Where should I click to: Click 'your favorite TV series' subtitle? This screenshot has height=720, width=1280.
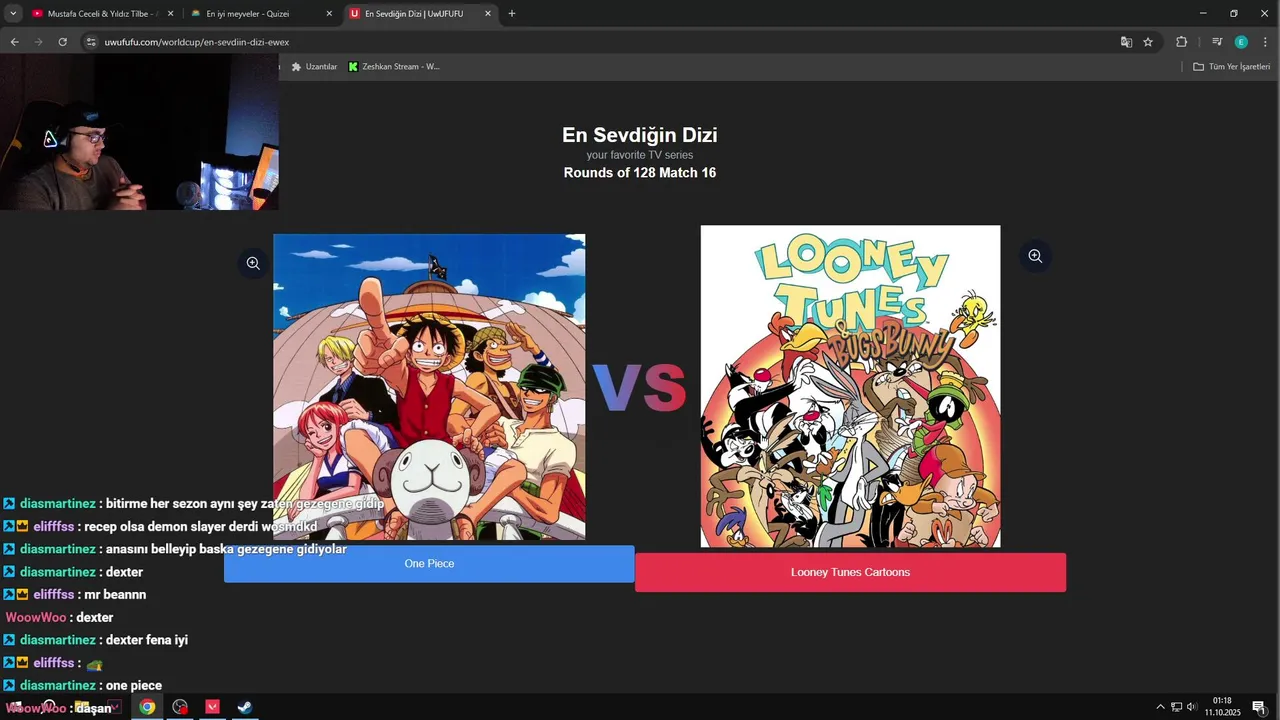pyautogui.click(x=640, y=155)
